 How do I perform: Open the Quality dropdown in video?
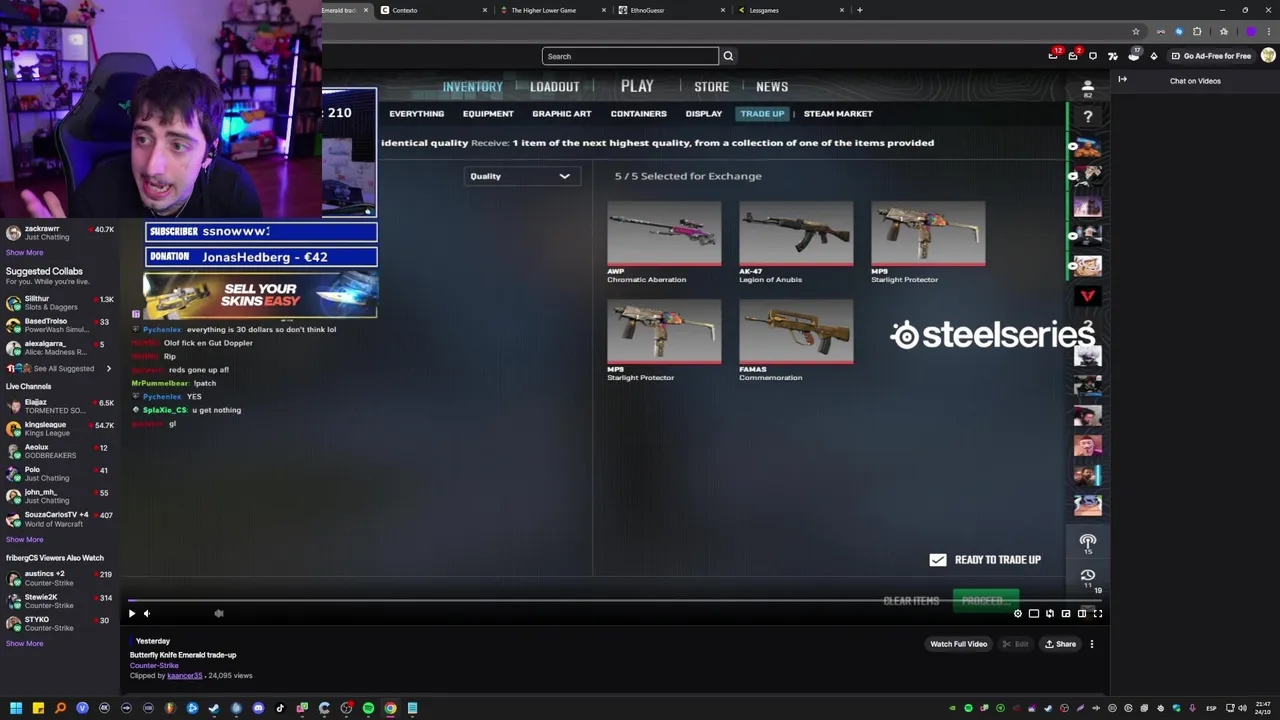(521, 176)
